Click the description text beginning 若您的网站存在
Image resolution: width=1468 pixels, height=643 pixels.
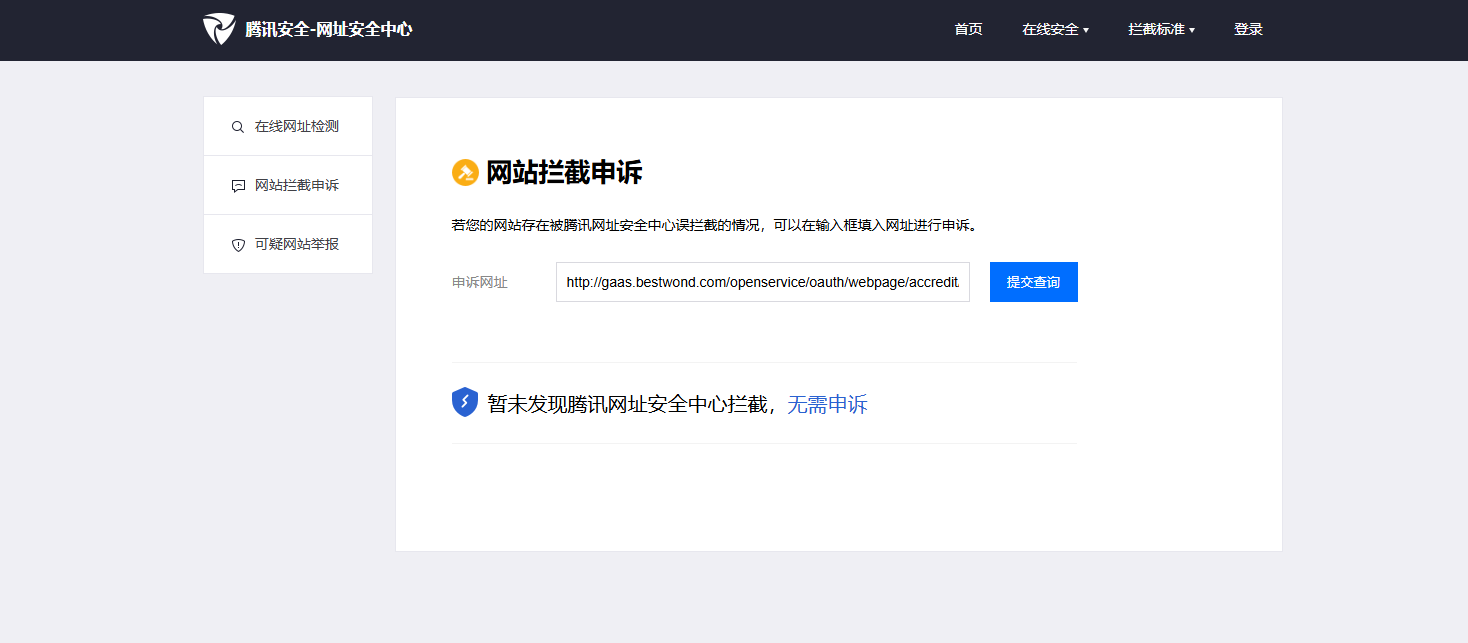(714, 225)
